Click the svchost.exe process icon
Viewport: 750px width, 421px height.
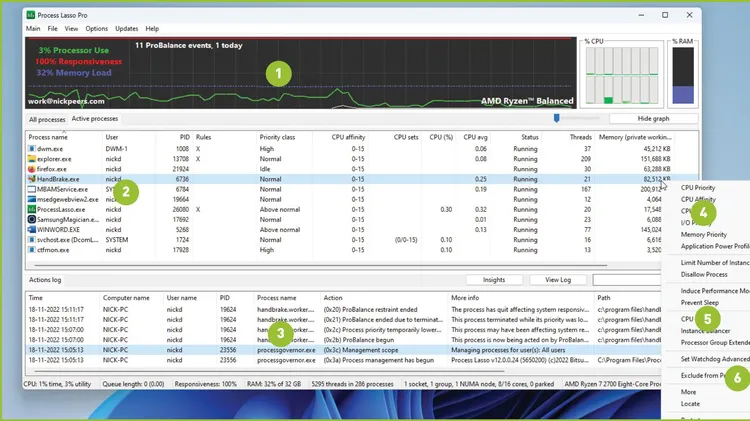point(32,240)
